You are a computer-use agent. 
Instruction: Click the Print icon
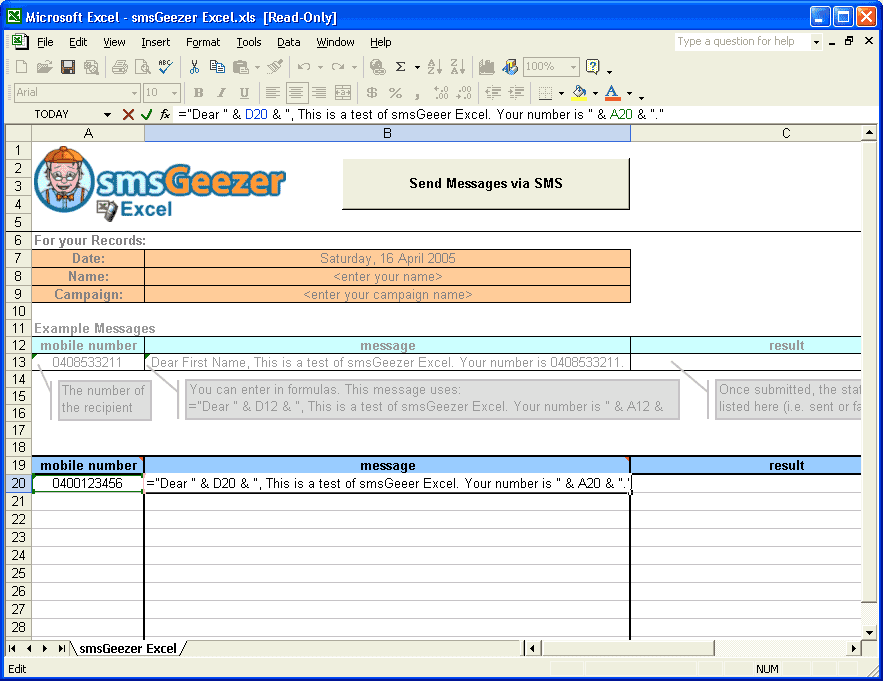(x=119, y=67)
